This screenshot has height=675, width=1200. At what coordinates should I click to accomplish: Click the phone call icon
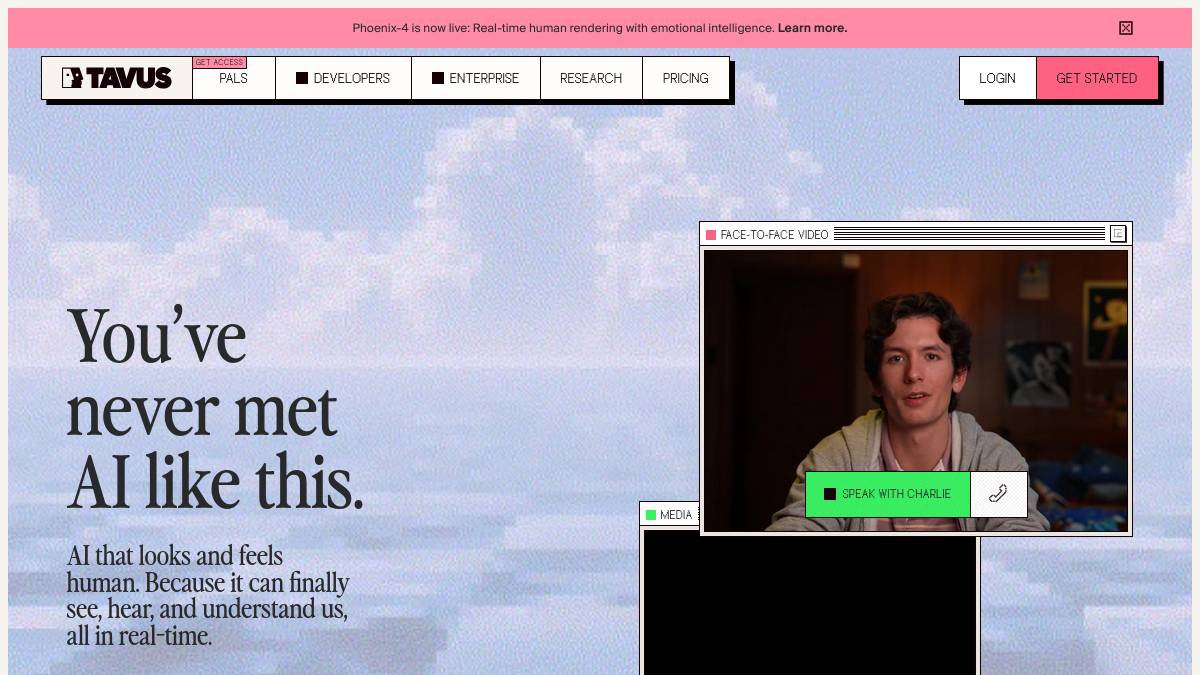coord(998,494)
